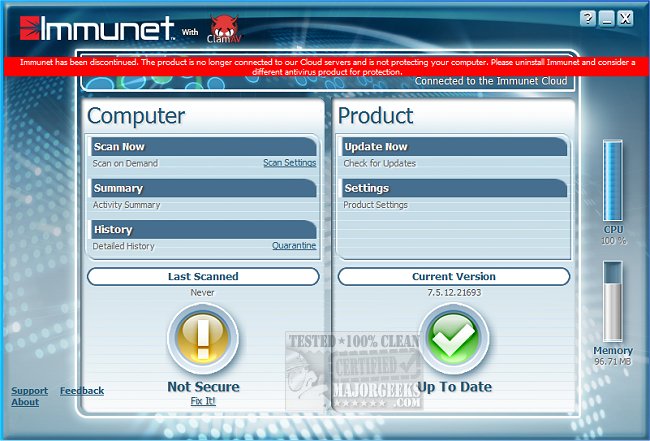Click the 'Never' last scanned value
Viewport: 650px width, 441px height.
pyautogui.click(x=202, y=293)
